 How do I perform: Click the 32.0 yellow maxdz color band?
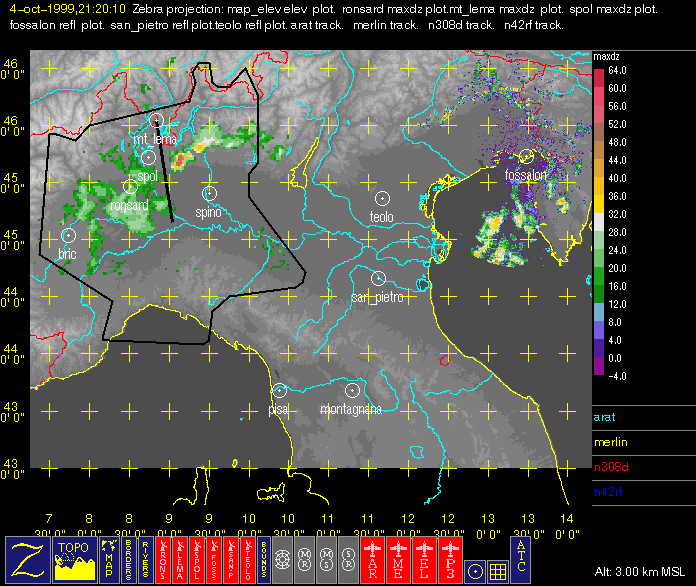[599, 205]
